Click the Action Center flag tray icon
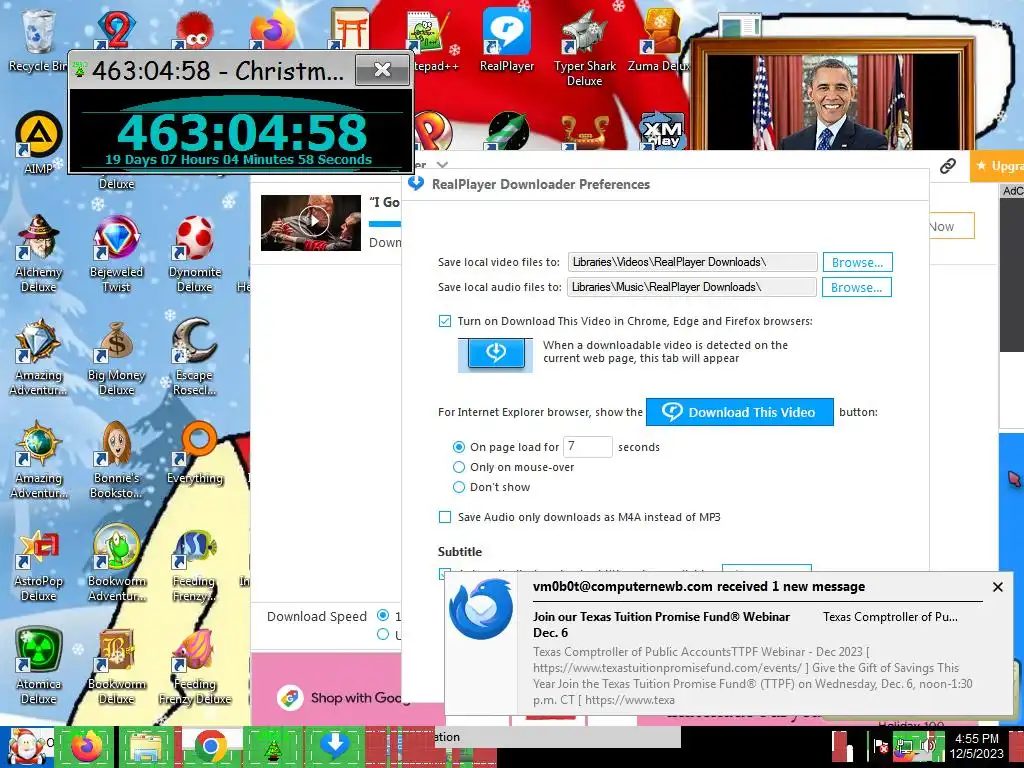Image resolution: width=1024 pixels, height=768 pixels. 880,745
